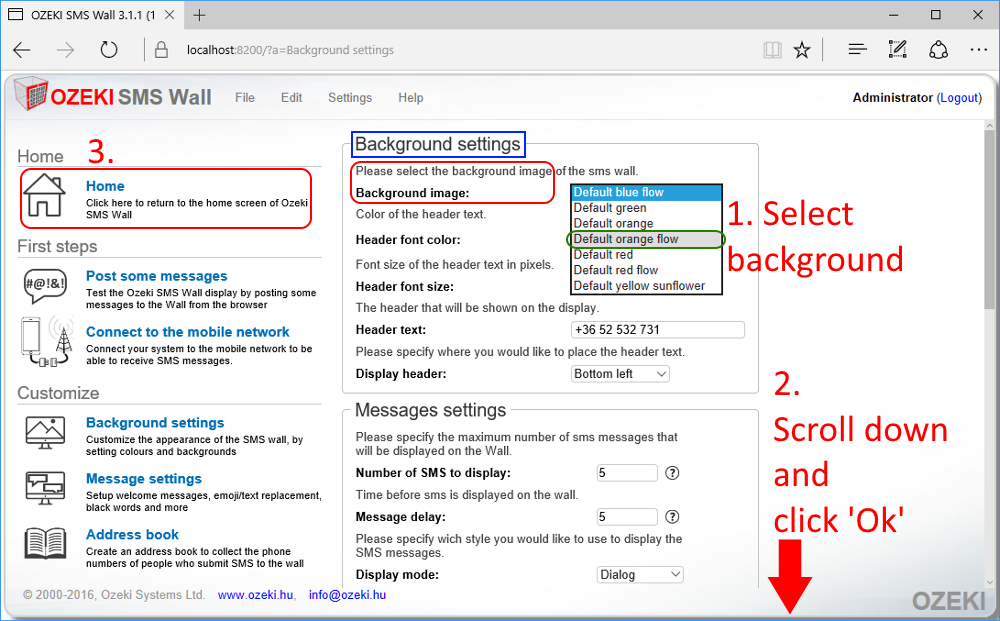Image resolution: width=1000 pixels, height=621 pixels.
Task: Click the Background settings monitor icon
Action: [x=45, y=433]
